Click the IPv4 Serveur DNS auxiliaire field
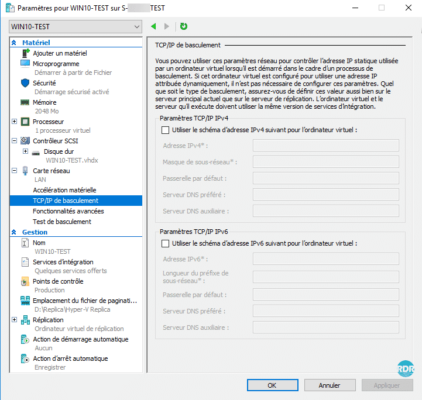 [x=326, y=211]
